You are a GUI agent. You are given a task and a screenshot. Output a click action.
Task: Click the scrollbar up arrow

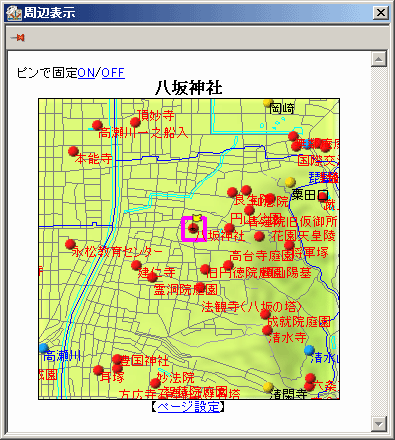pyautogui.click(x=379, y=59)
